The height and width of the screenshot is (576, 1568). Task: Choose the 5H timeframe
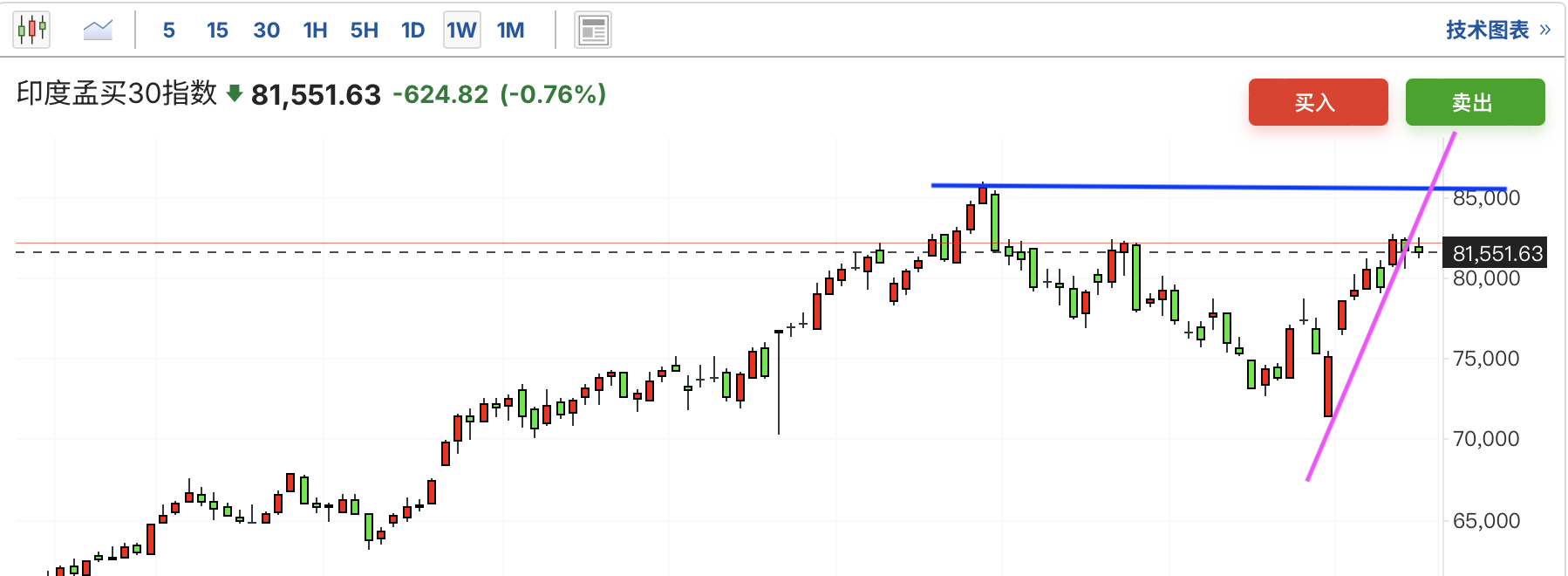[364, 31]
